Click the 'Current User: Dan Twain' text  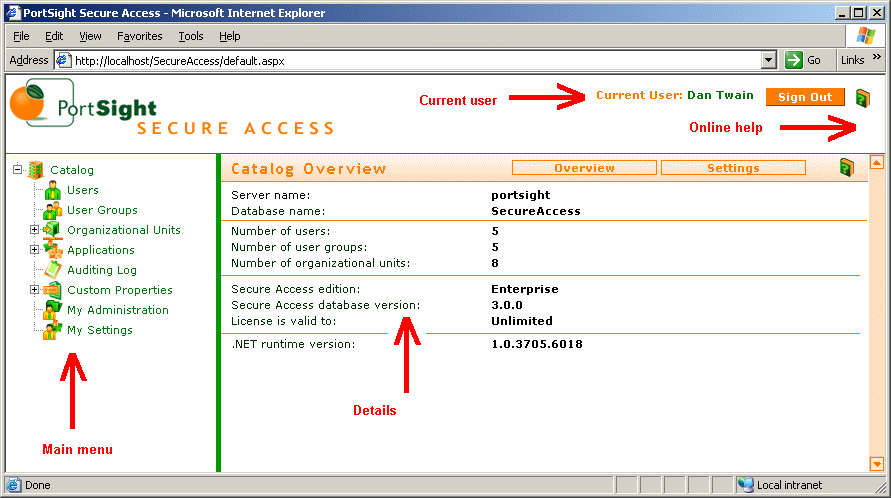(675, 95)
